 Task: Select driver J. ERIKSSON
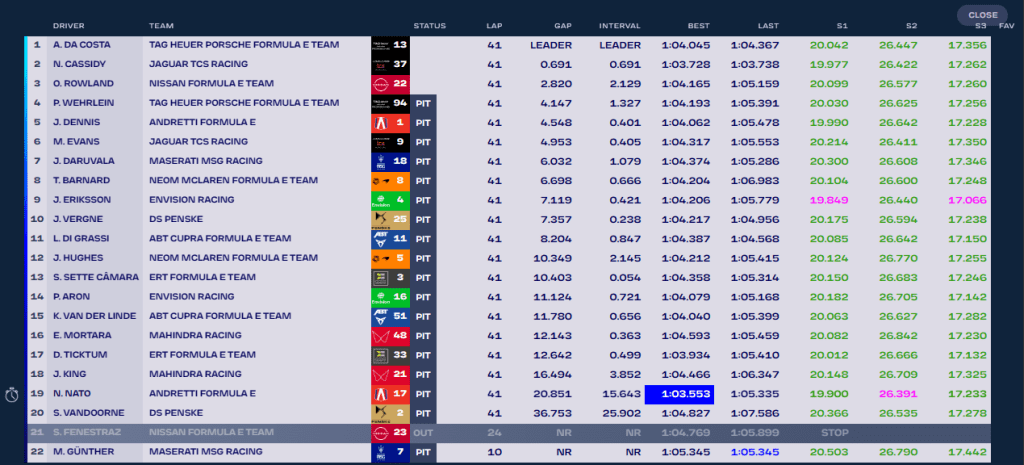pyautogui.click(x=82, y=200)
